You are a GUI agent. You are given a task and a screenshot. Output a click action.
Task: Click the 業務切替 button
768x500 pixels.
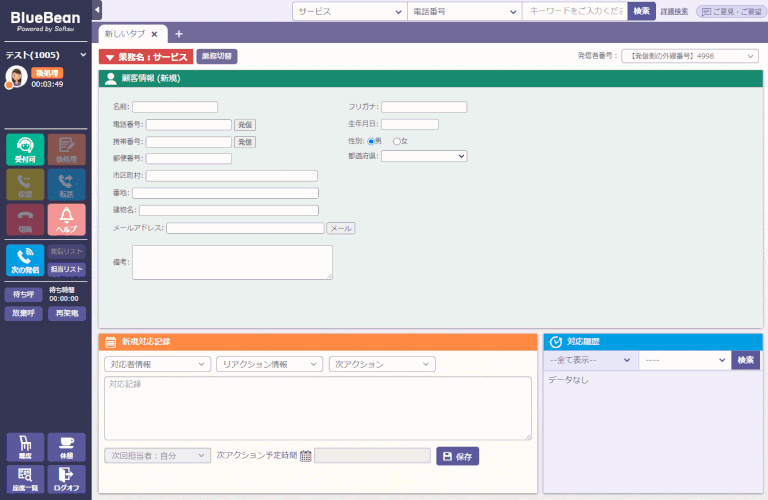[x=217, y=57]
